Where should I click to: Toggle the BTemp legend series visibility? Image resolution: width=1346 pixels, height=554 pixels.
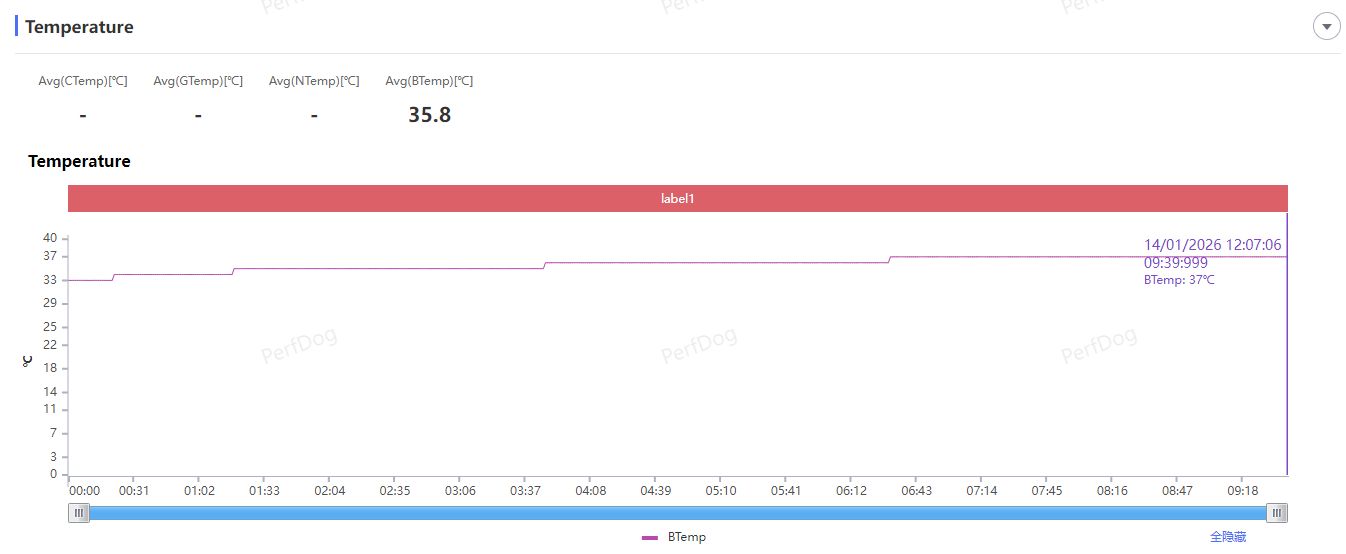click(x=686, y=537)
